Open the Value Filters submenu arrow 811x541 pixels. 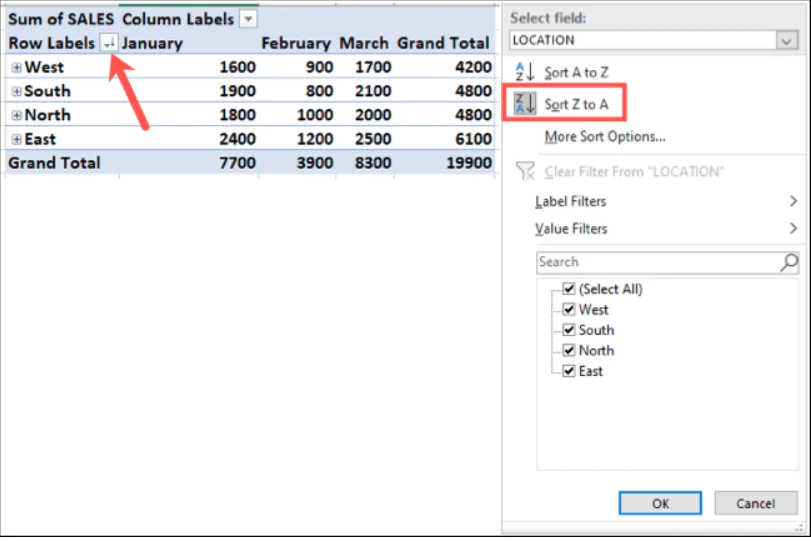(793, 228)
